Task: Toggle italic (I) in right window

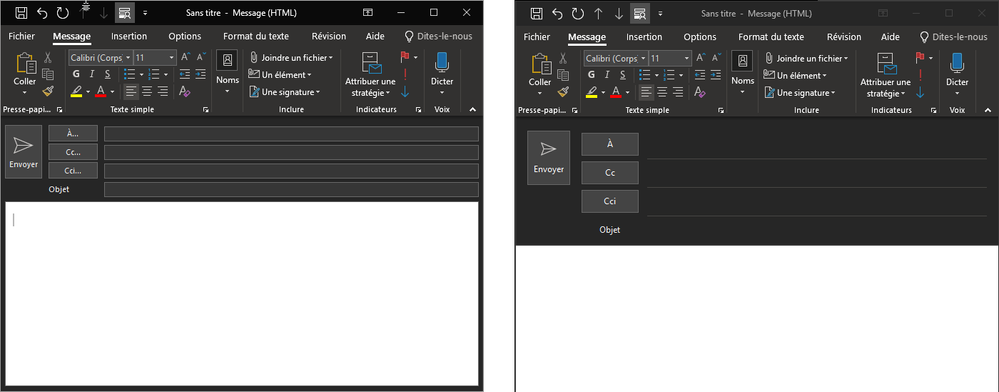Action: point(607,75)
